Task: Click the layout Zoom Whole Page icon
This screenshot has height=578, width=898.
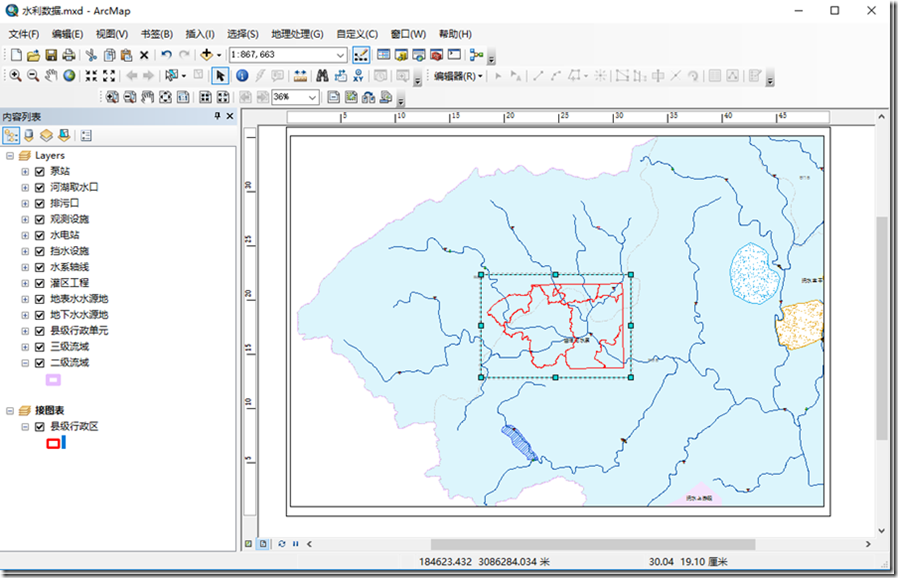Action: click(x=166, y=97)
